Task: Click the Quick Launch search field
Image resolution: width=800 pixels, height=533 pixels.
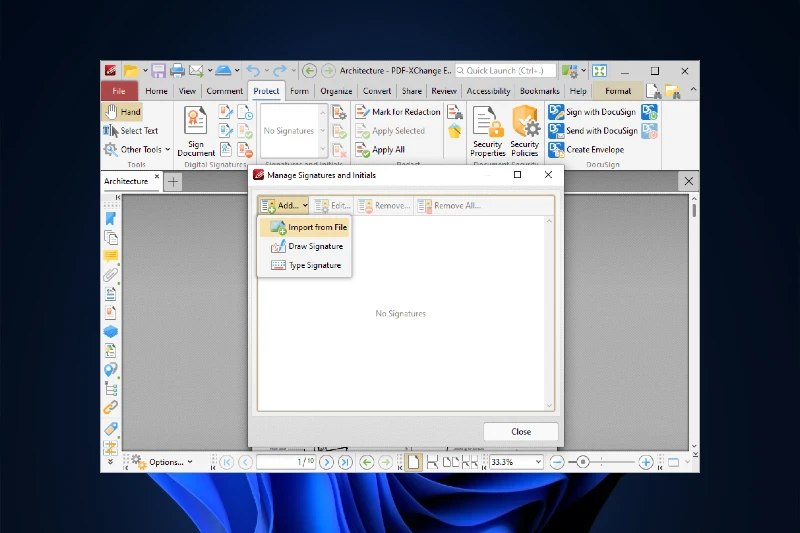Action: coord(505,70)
